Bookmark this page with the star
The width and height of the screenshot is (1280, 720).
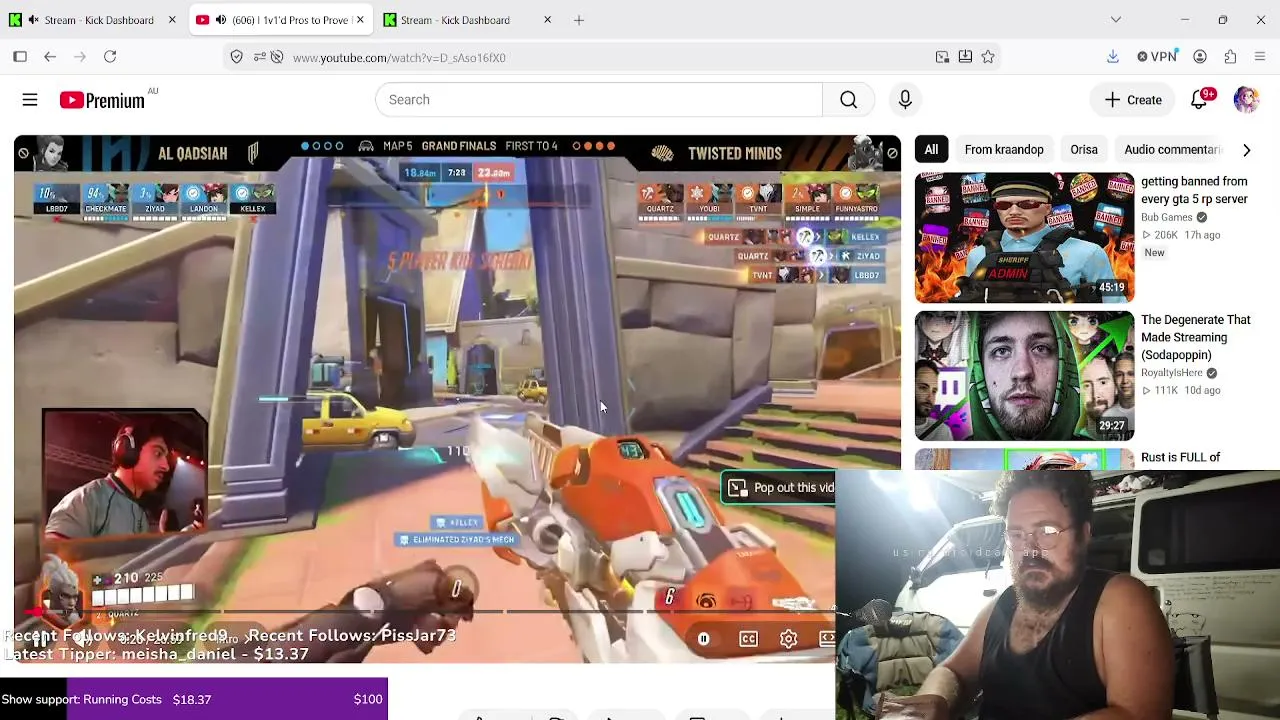(x=988, y=57)
